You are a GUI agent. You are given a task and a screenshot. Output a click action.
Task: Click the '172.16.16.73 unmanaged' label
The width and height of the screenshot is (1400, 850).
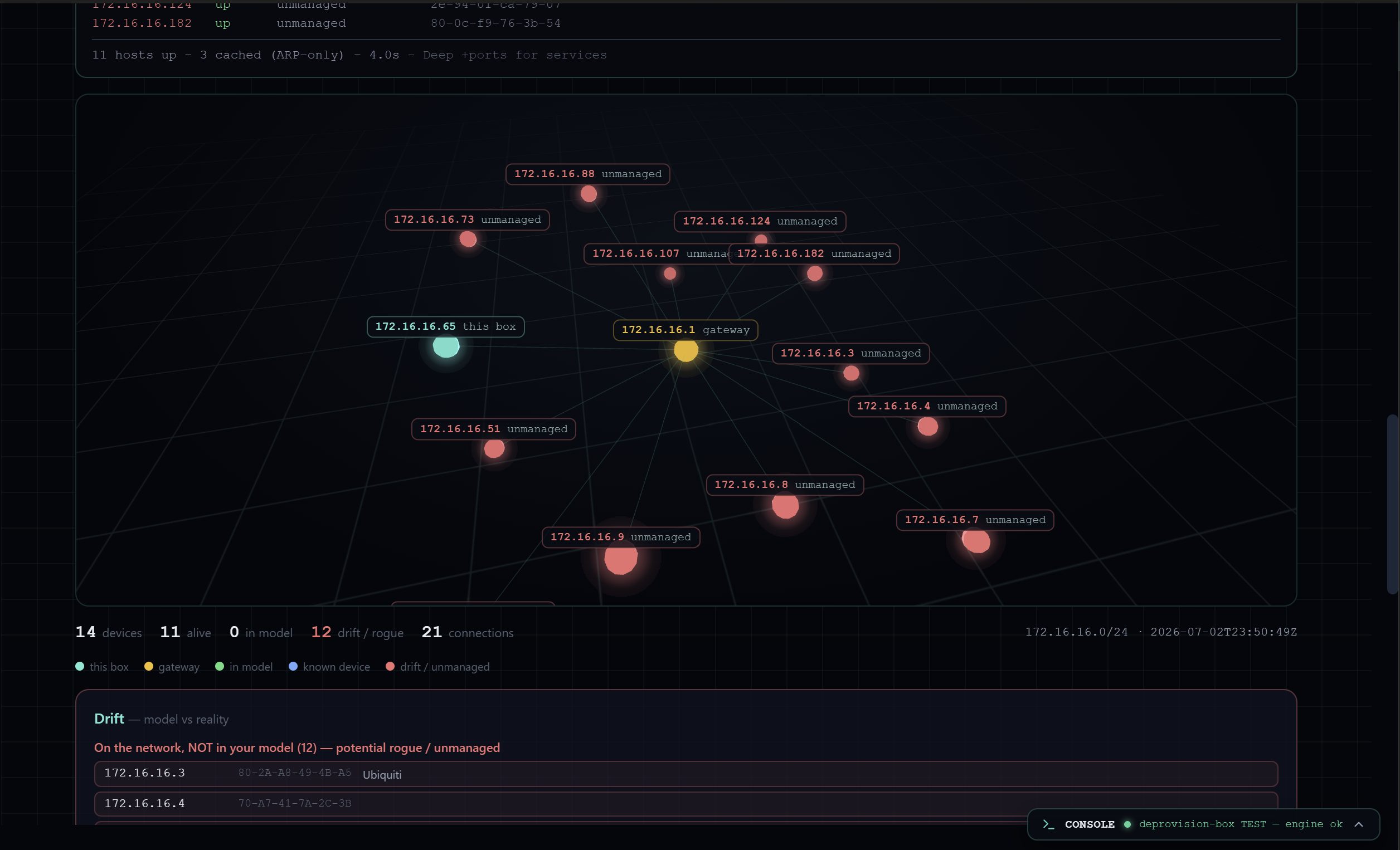click(x=467, y=219)
